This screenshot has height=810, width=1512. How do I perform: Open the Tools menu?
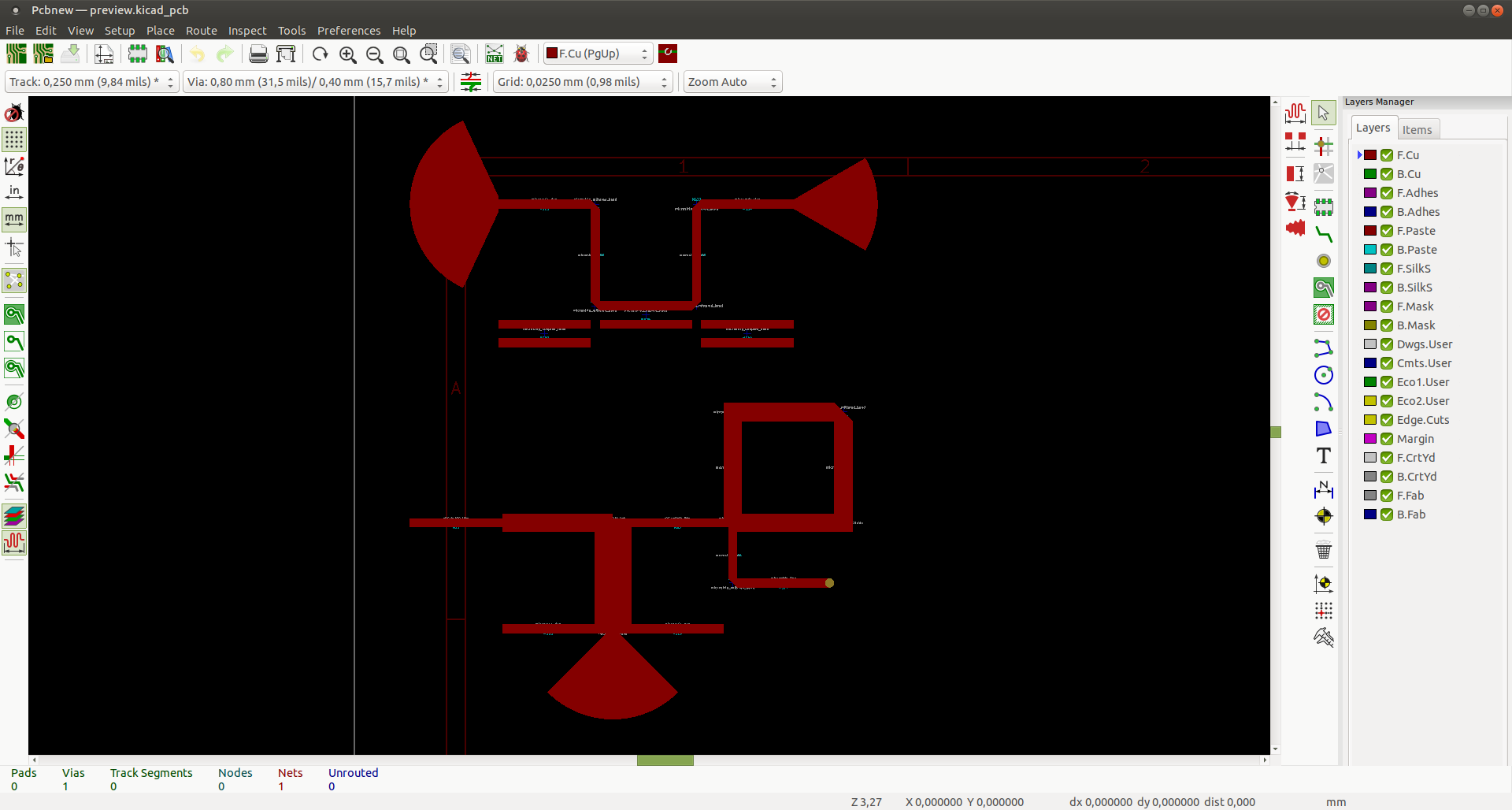pos(291,31)
